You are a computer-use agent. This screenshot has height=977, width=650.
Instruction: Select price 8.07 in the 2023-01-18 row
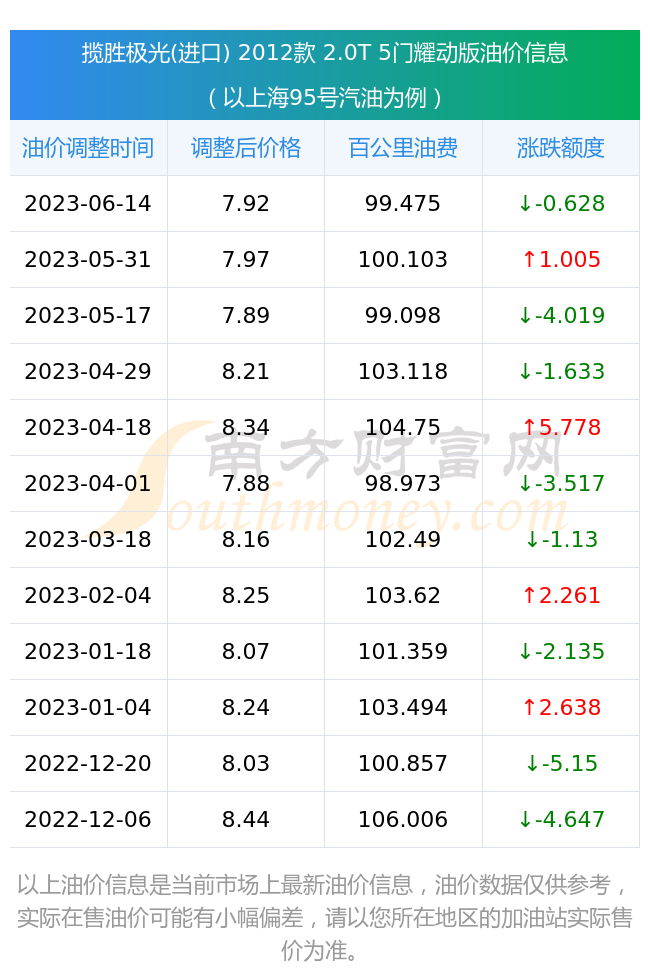tap(246, 652)
